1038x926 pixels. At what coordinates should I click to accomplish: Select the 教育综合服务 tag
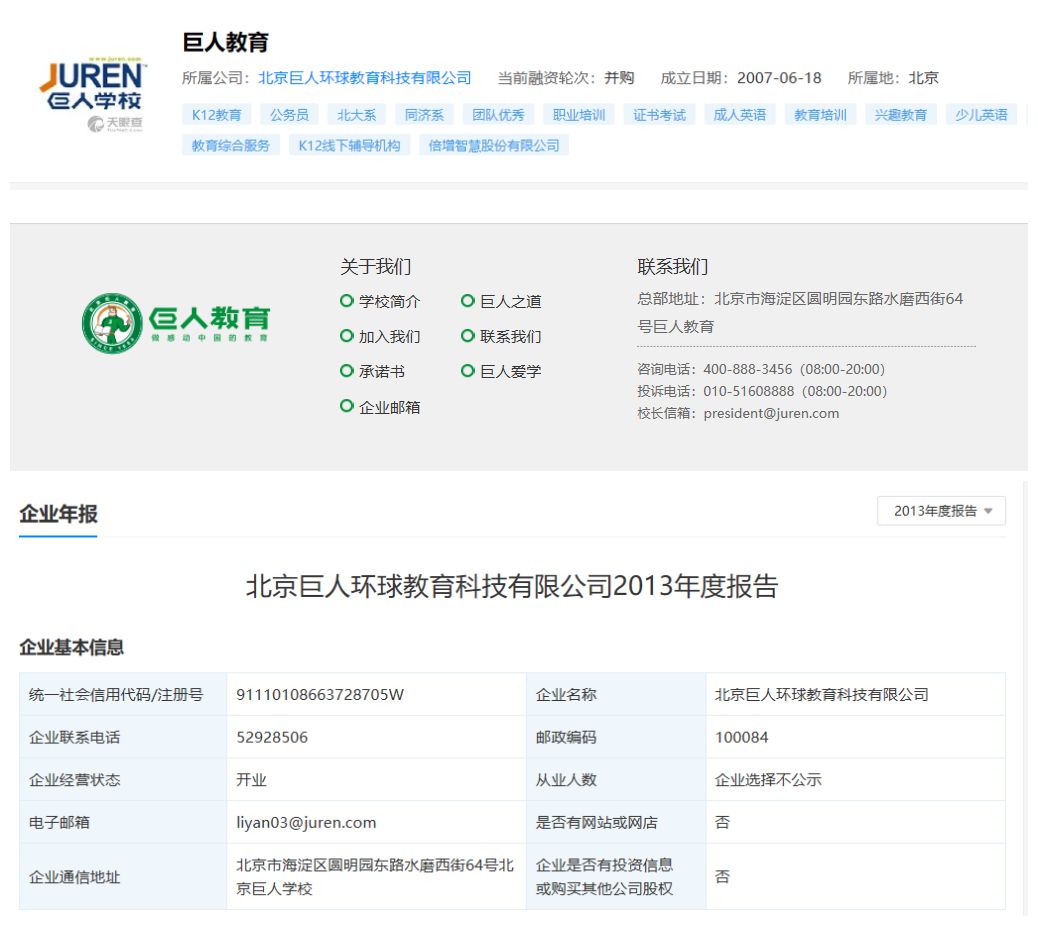coord(230,145)
